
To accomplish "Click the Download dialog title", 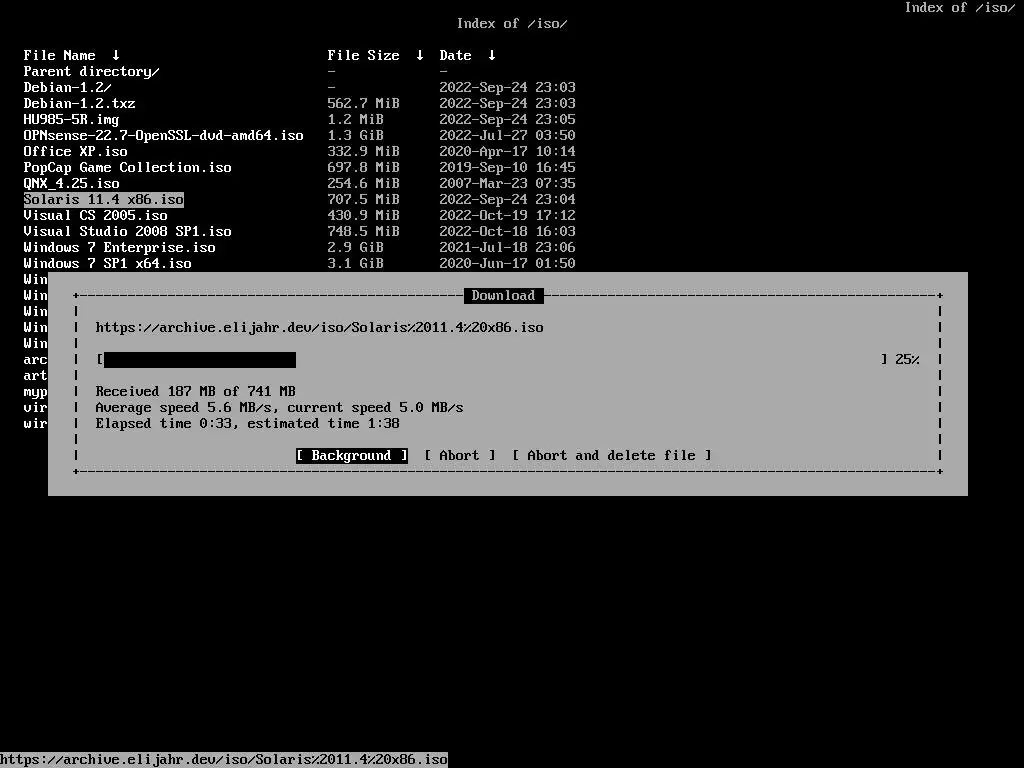I will click(504, 295).
